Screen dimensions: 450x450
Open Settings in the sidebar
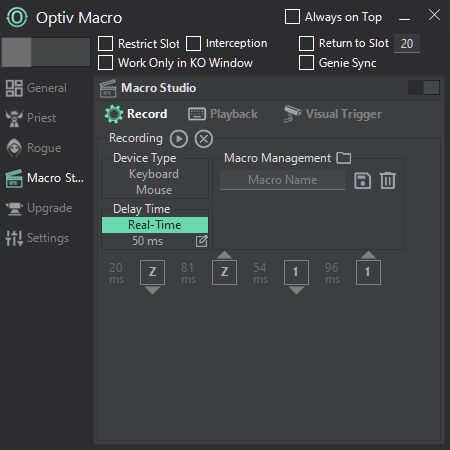pyautogui.click(x=37, y=238)
